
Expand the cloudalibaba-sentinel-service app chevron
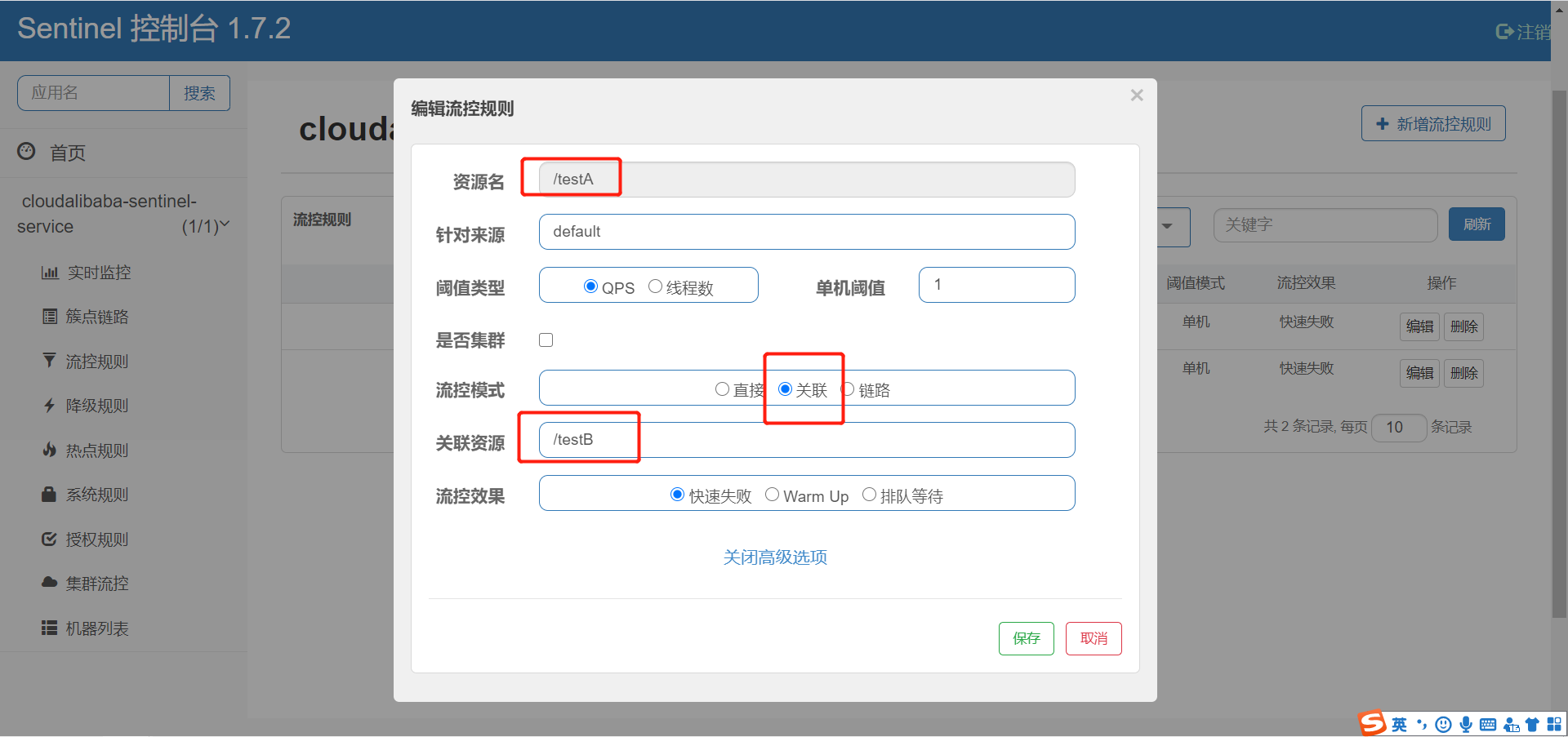(225, 224)
